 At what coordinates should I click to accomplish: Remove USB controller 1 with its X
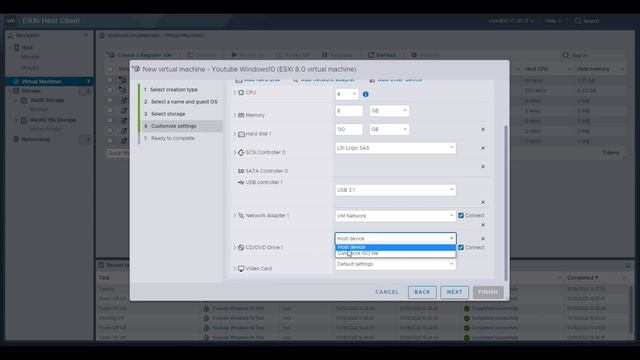point(483,202)
